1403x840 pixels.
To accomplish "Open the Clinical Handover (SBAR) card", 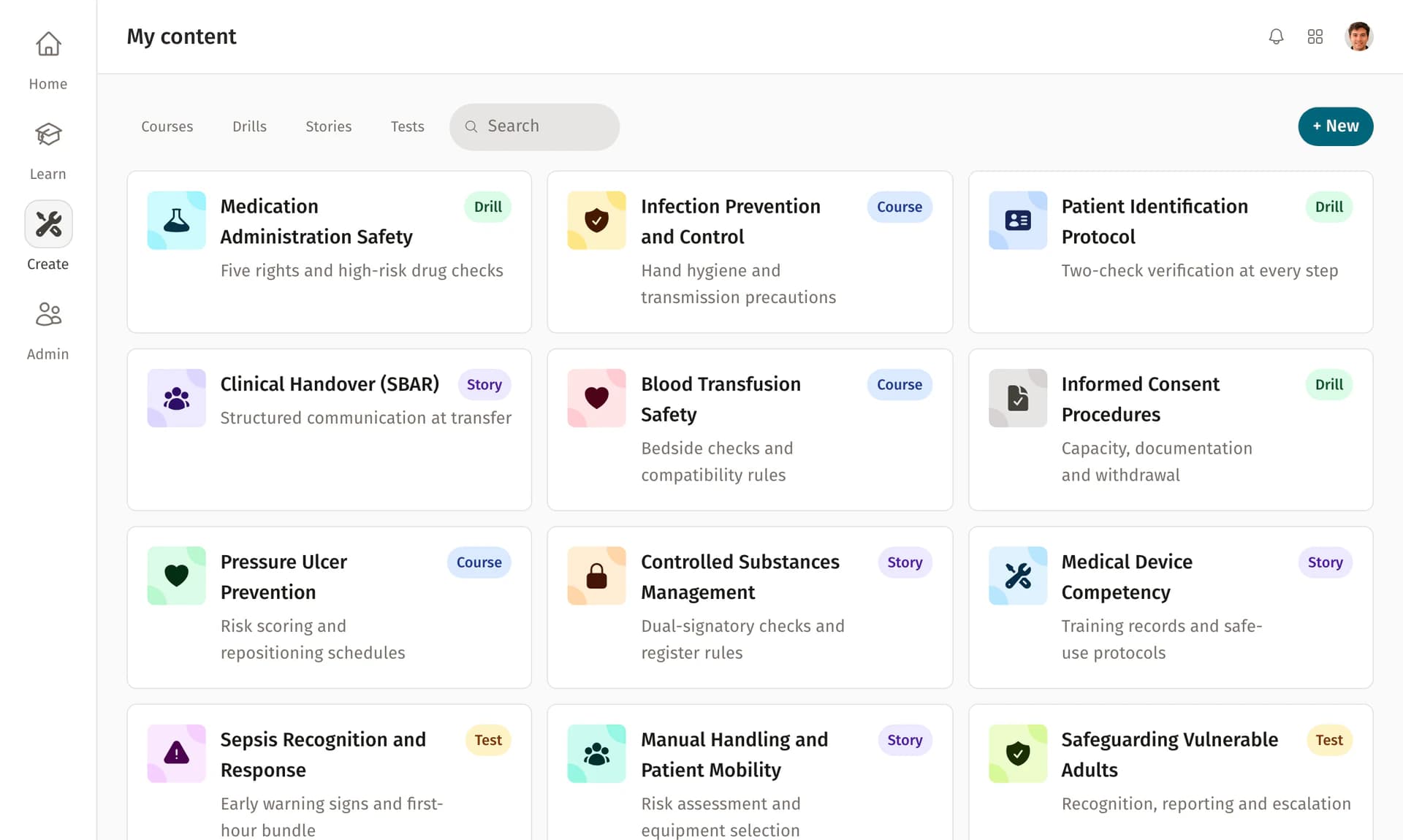I will pos(329,429).
